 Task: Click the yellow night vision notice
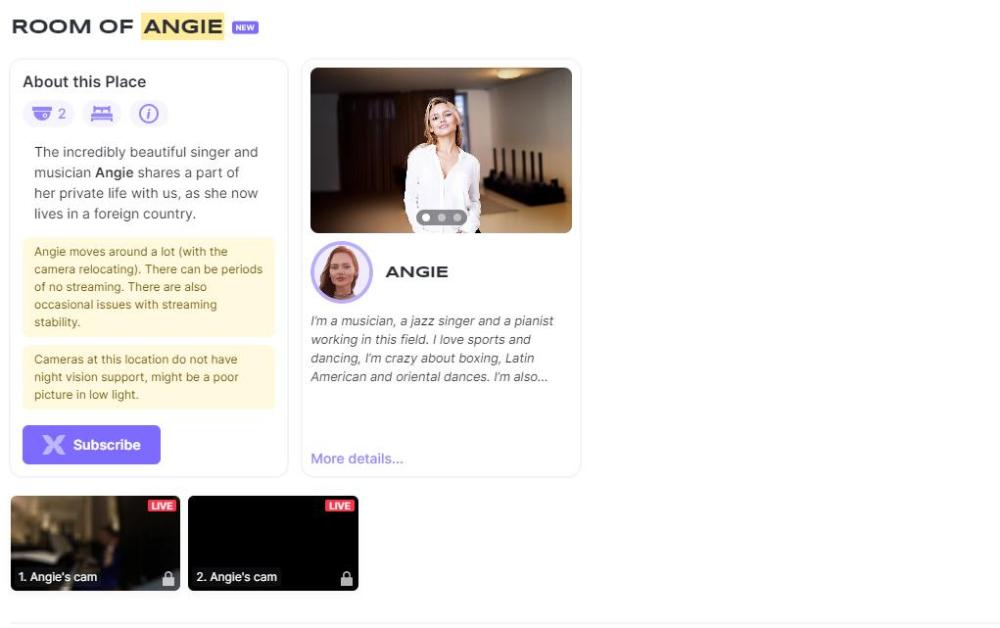pyautogui.click(x=148, y=377)
